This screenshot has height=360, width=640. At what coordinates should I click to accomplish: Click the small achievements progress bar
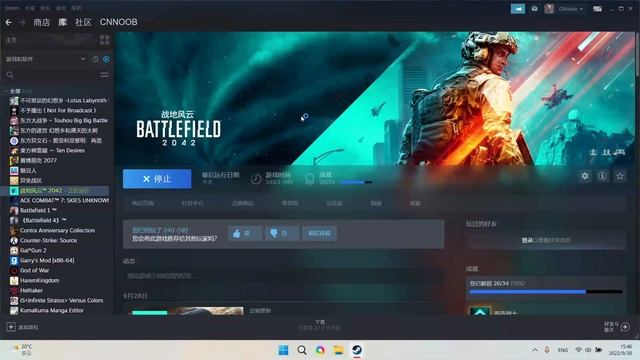point(356,182)
